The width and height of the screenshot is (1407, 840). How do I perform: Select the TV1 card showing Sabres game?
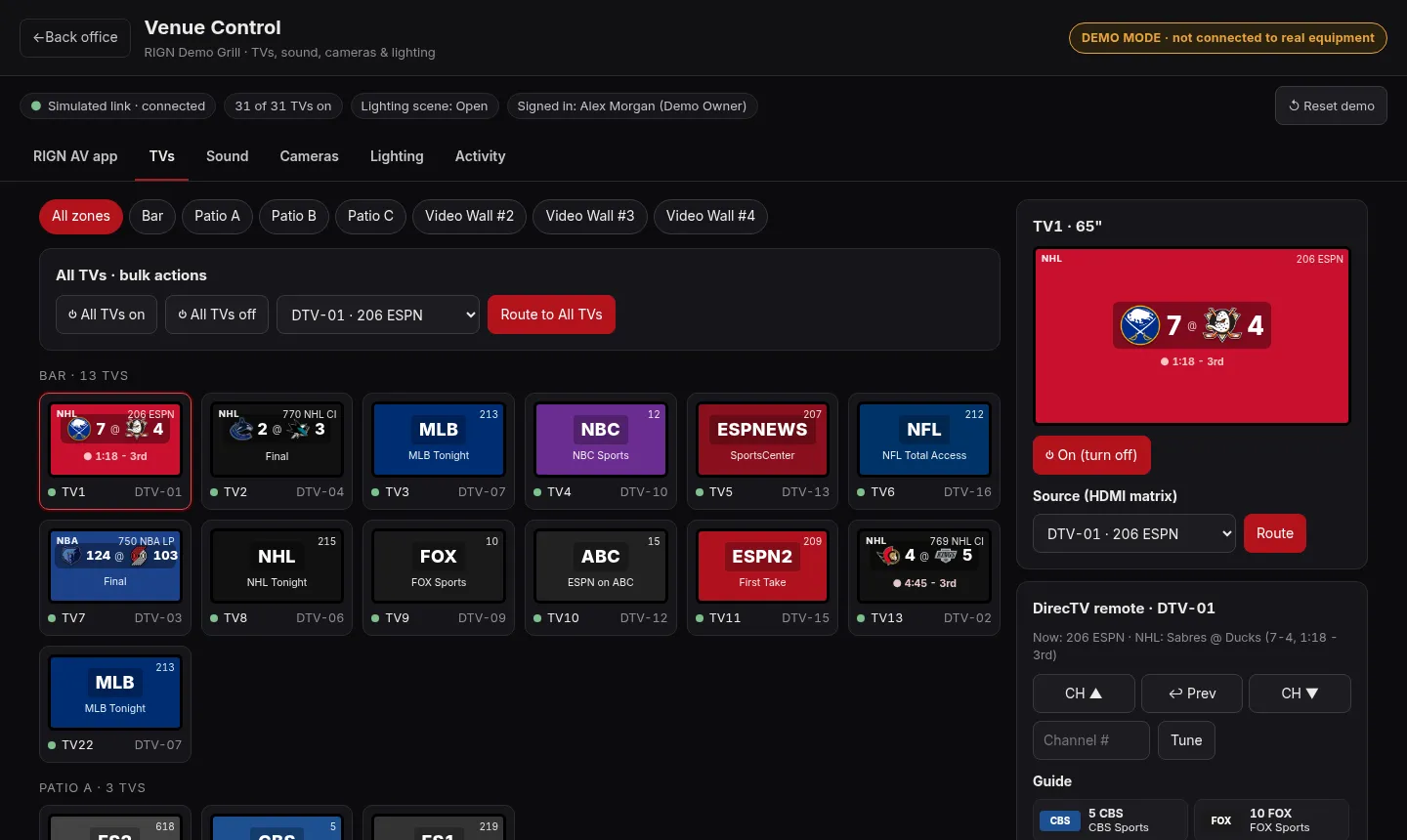(115, 451)
